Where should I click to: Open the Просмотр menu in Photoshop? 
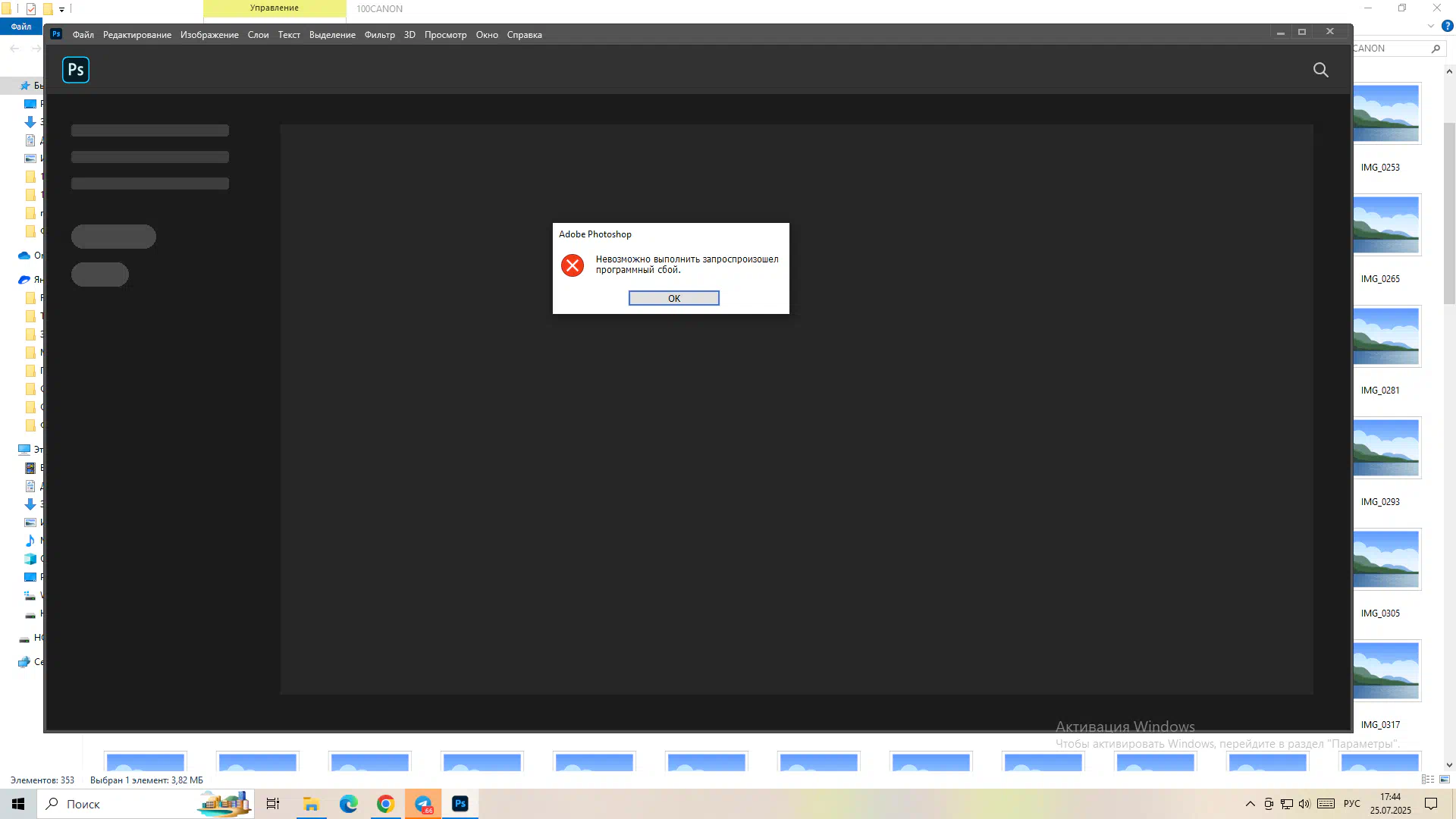point(445,35)
